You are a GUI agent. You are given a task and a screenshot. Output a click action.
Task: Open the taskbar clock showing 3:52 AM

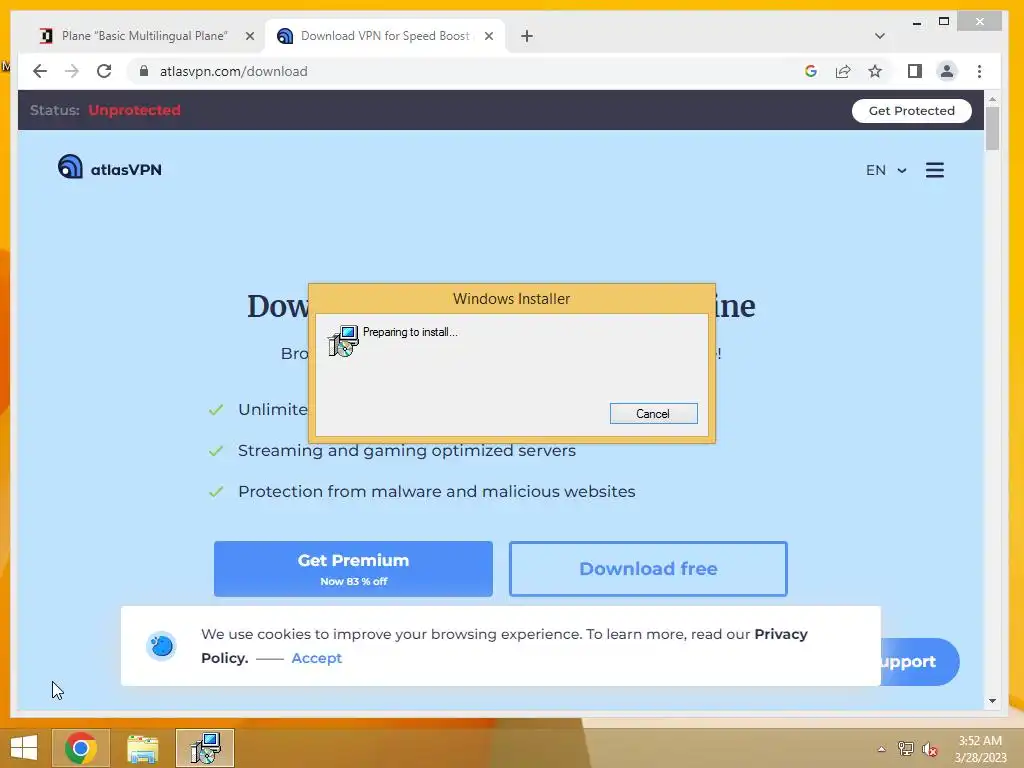pyautogui.click(x=980, y=749)
